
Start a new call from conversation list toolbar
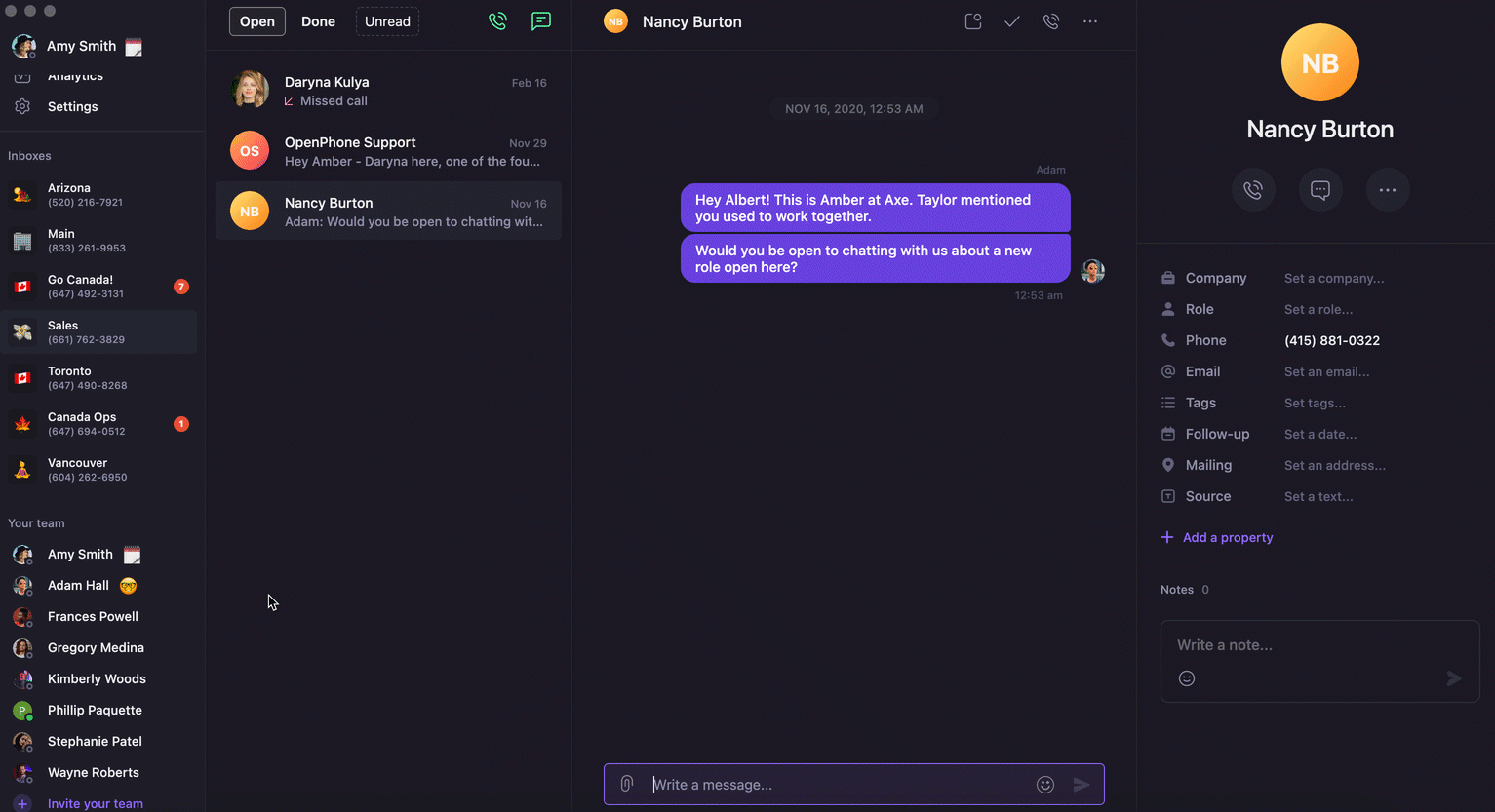click(x=497, y=20)
